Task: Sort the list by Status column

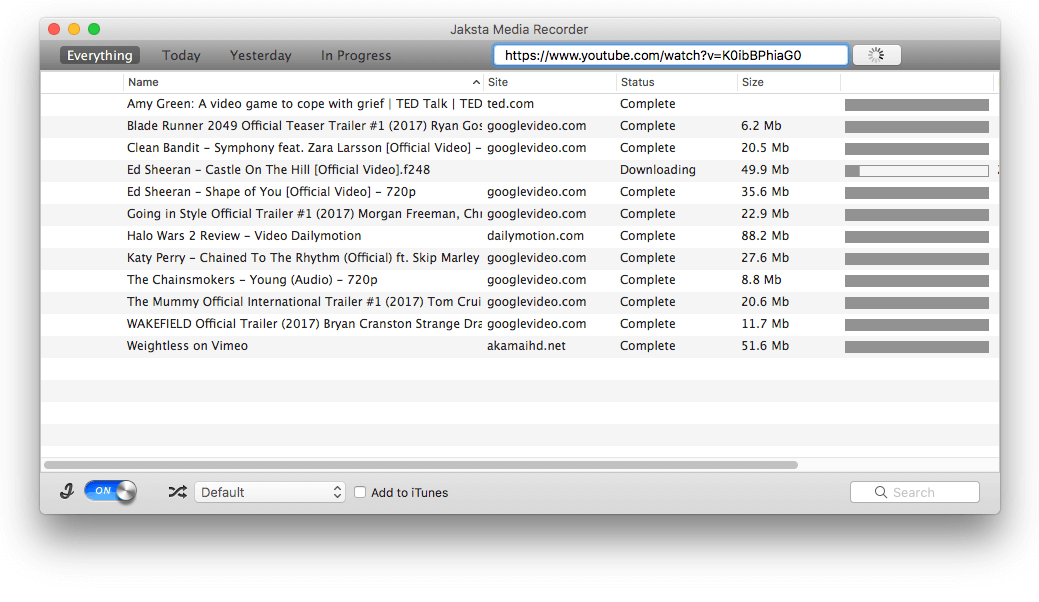Action: [x=637, y=82]
